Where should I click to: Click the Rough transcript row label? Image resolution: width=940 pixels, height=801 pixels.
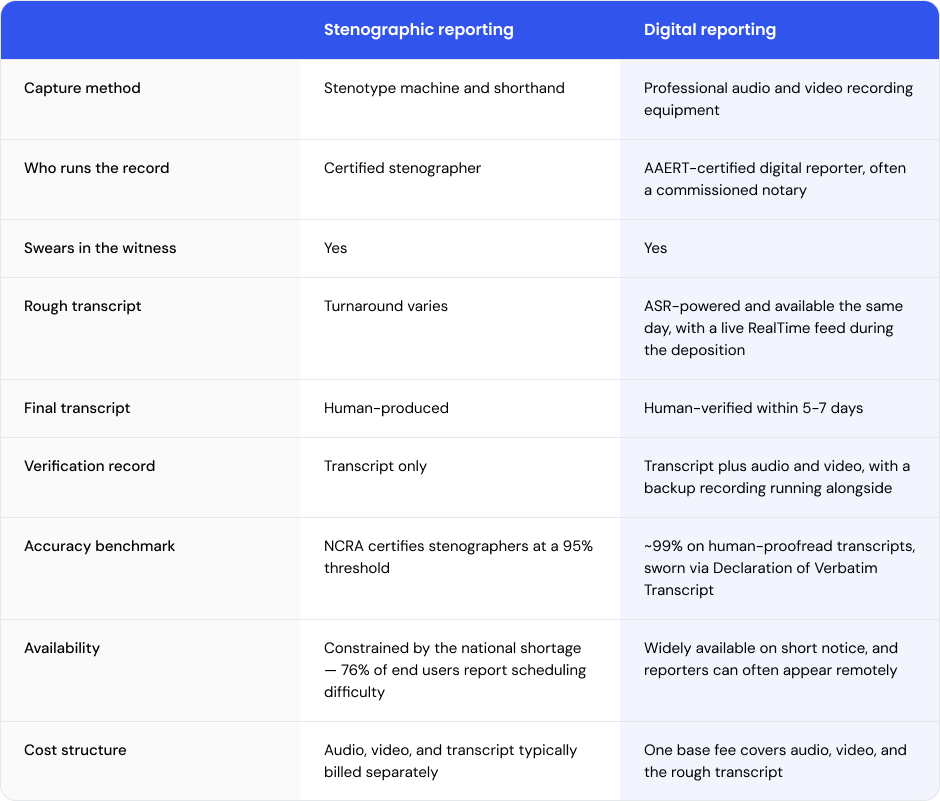tap(83, 306)
